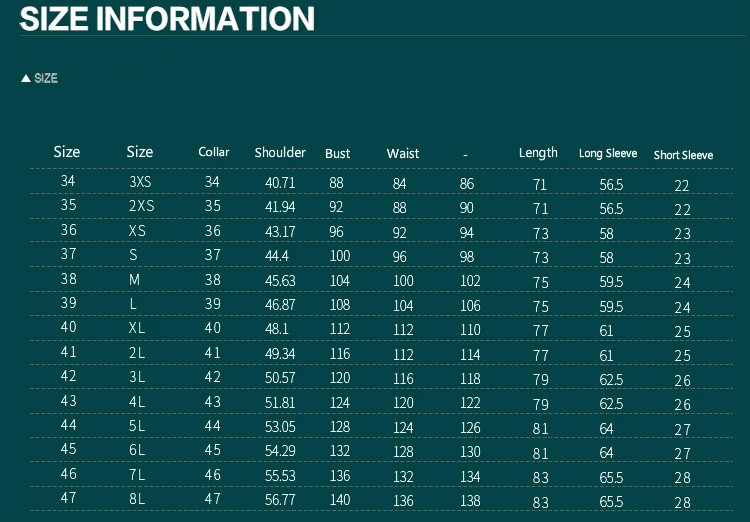Select the Collar column header
The width and height of the screenshot is (750, 522).
[214, 152]
